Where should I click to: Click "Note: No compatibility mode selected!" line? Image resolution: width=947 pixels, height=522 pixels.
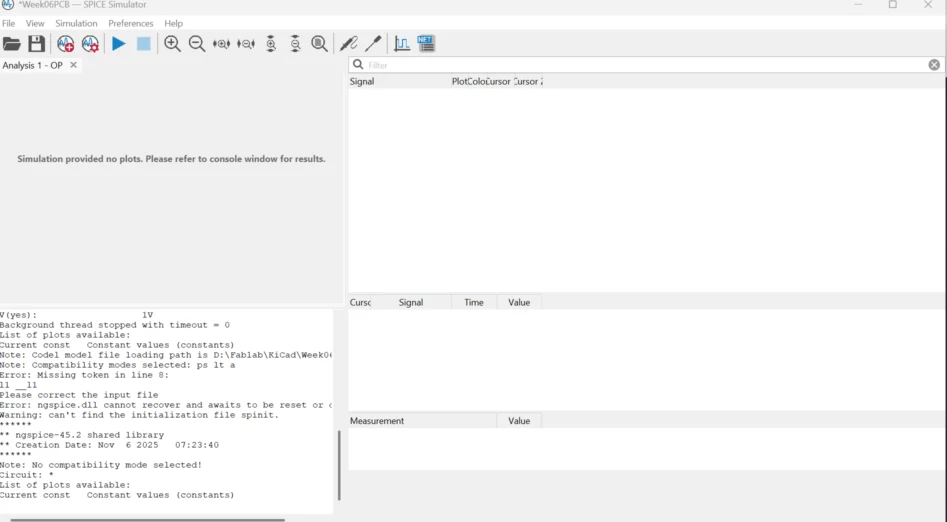[101, 465]
